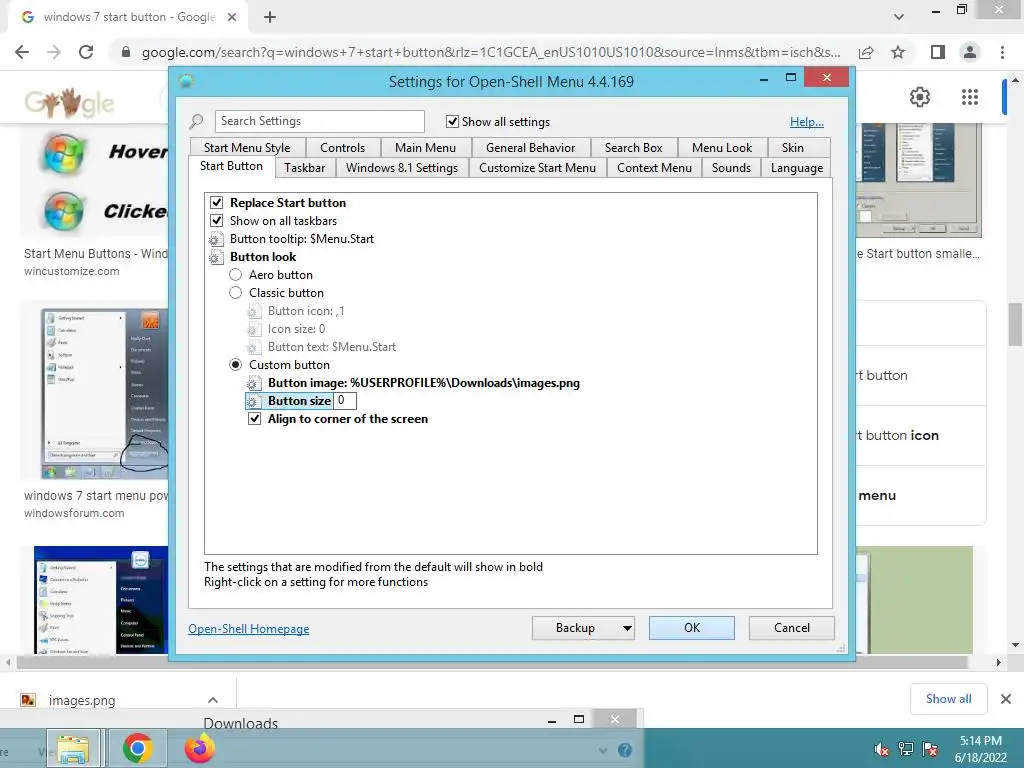The image size is (1024, 768).
Task: Dismiss the Chrome downloads bar
Action: click(x=1006, y=699)
